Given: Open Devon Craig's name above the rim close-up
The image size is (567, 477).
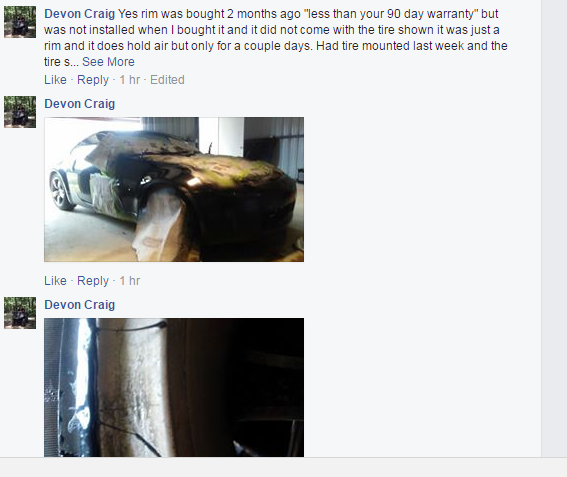Looking at the screenshot, I should 80,305.
